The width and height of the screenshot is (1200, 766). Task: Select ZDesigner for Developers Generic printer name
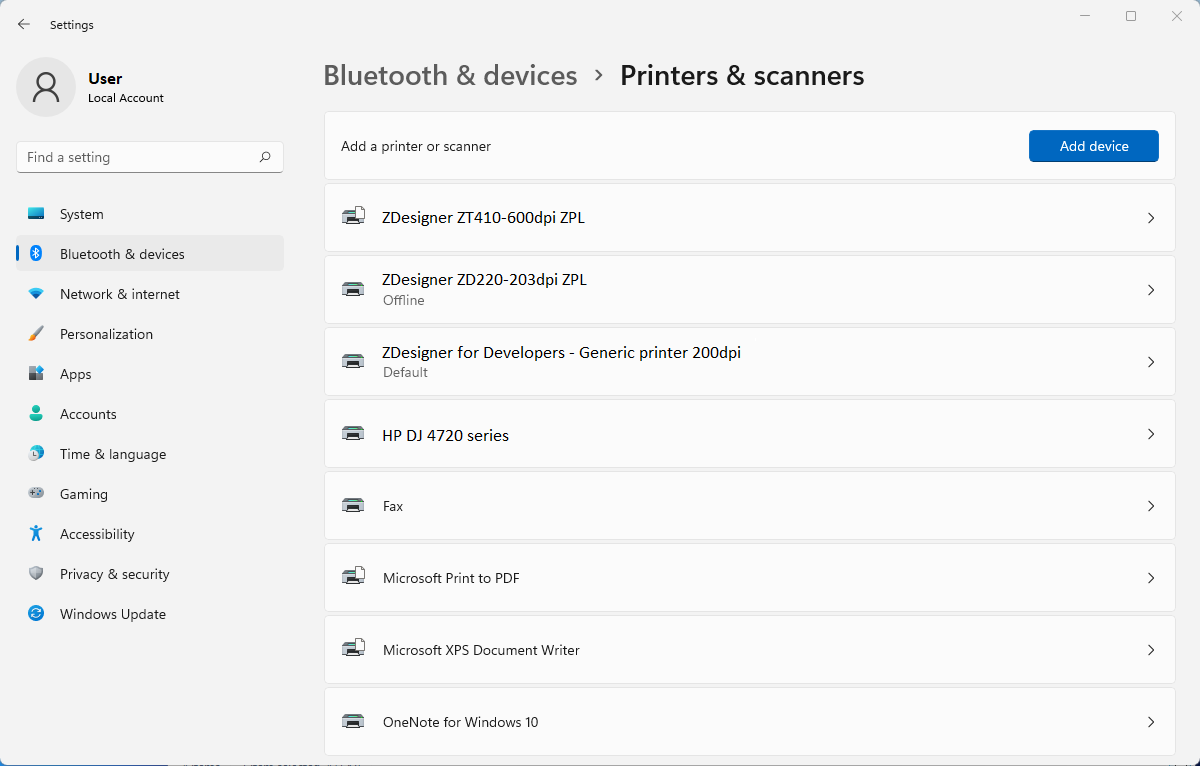coord(561,352)
